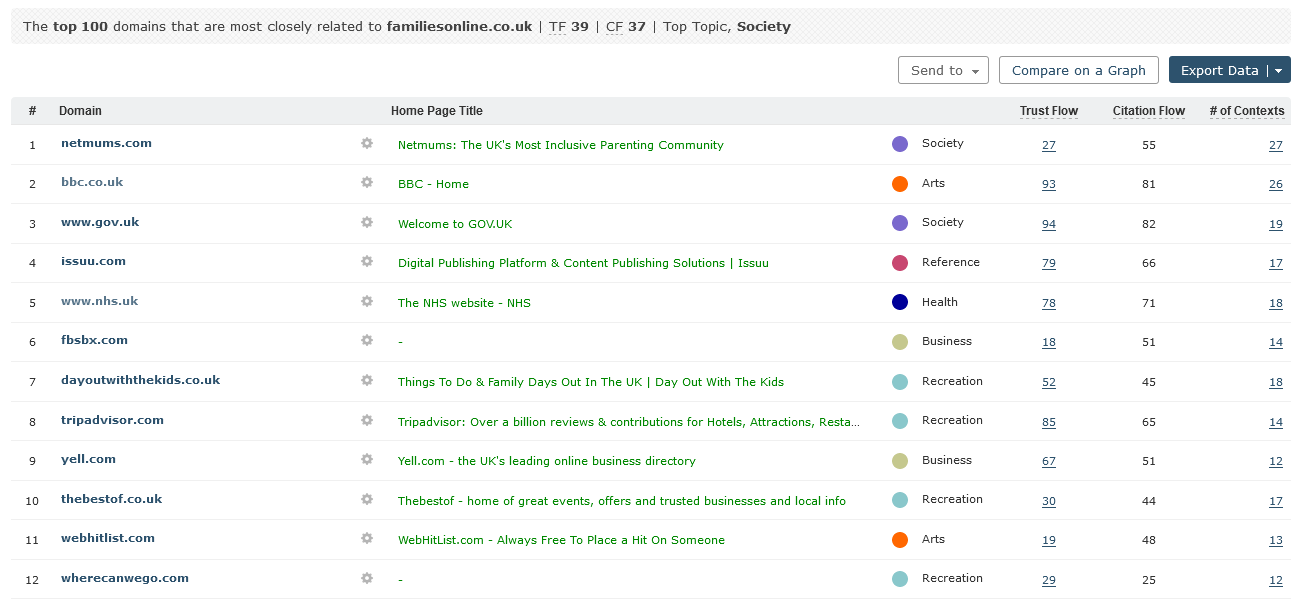The height and width of the screenshot is (599, 1307).
Task: Open bbc.co.uk domain link
Action: tap(92, 182)
